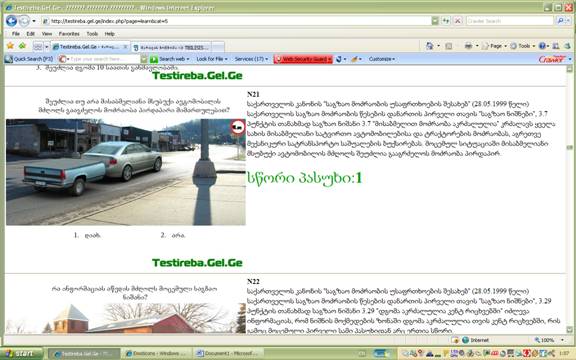Click the browser Forward arrow button
Image resolution: width=576 pixels, height=360 pixels.
point(24,21)
